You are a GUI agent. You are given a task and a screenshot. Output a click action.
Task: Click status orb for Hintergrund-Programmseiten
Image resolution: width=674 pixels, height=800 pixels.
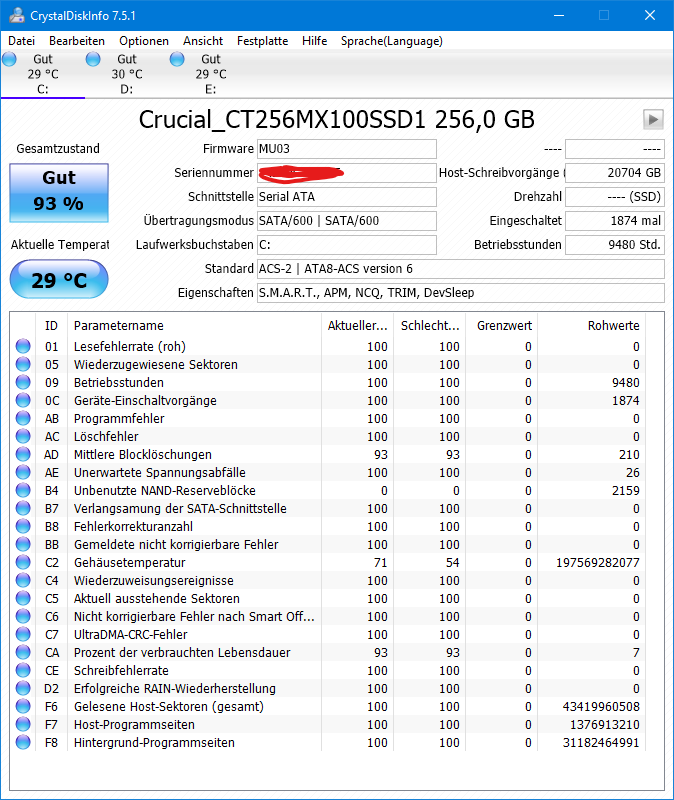click(23, 742)
